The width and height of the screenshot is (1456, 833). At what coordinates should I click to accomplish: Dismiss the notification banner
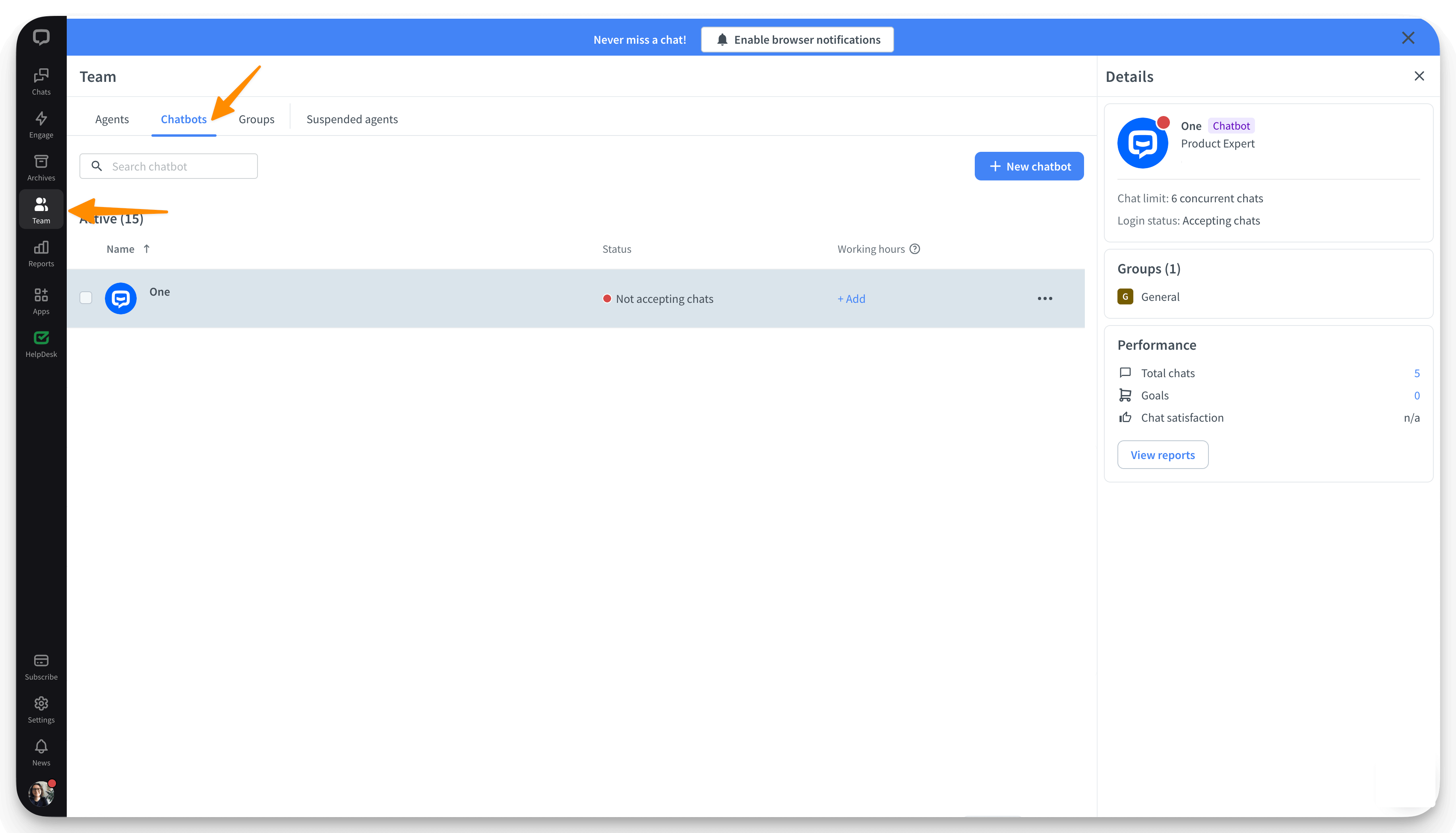pos(1408,38)
